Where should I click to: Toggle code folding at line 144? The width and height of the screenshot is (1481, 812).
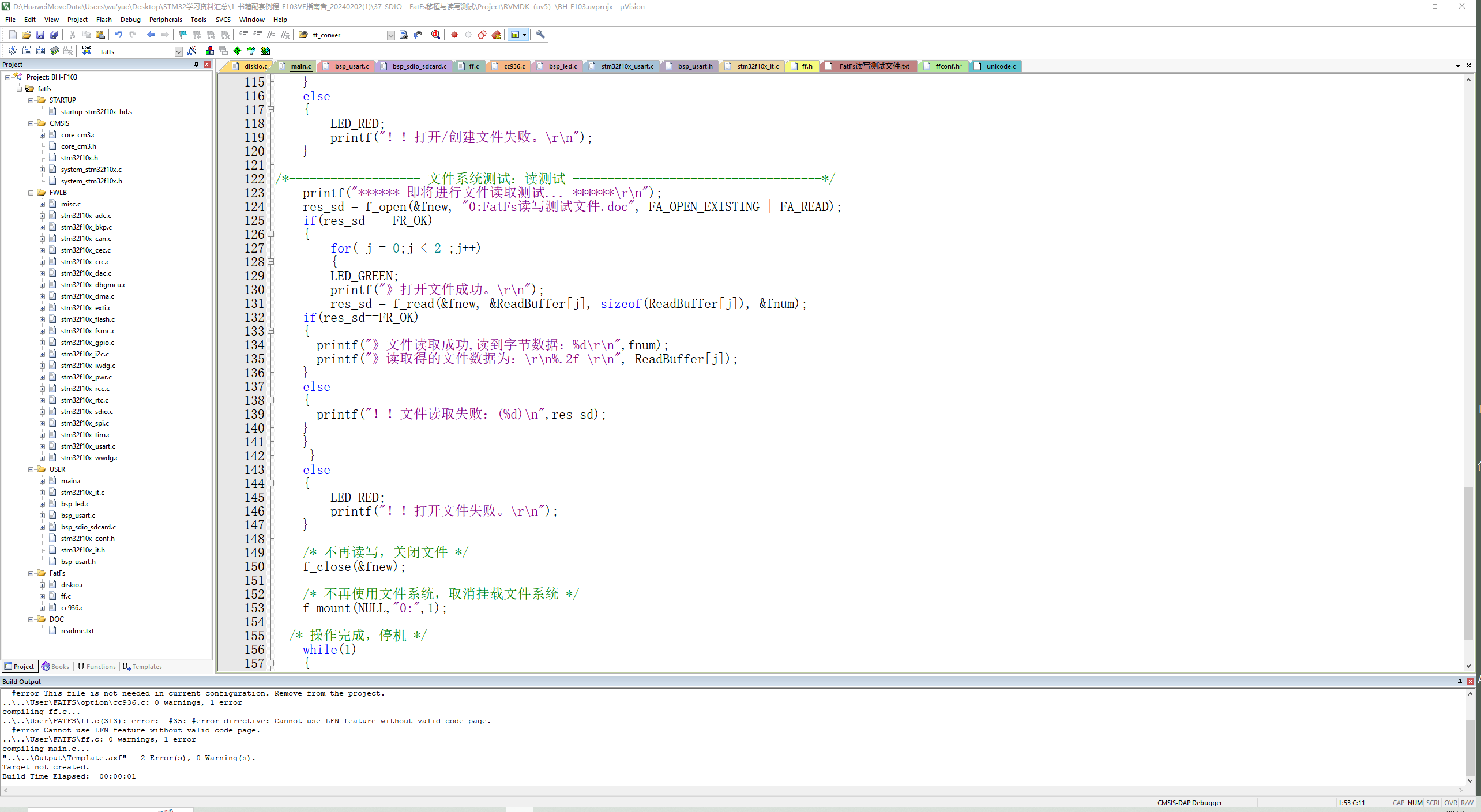point(271,483)
